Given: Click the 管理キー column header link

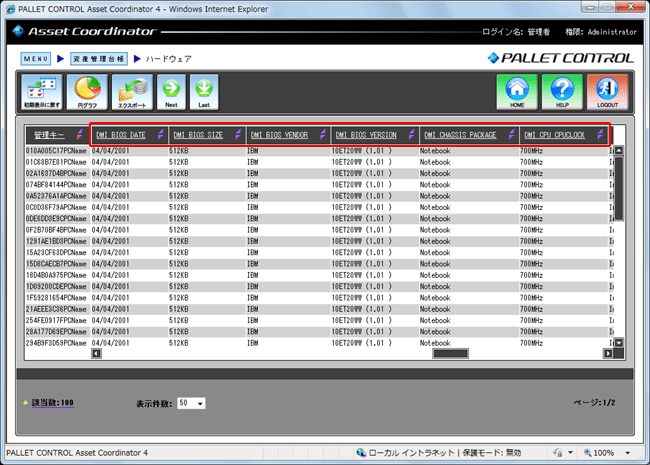Looking at the screenshot, I should [x=49, y=135].
